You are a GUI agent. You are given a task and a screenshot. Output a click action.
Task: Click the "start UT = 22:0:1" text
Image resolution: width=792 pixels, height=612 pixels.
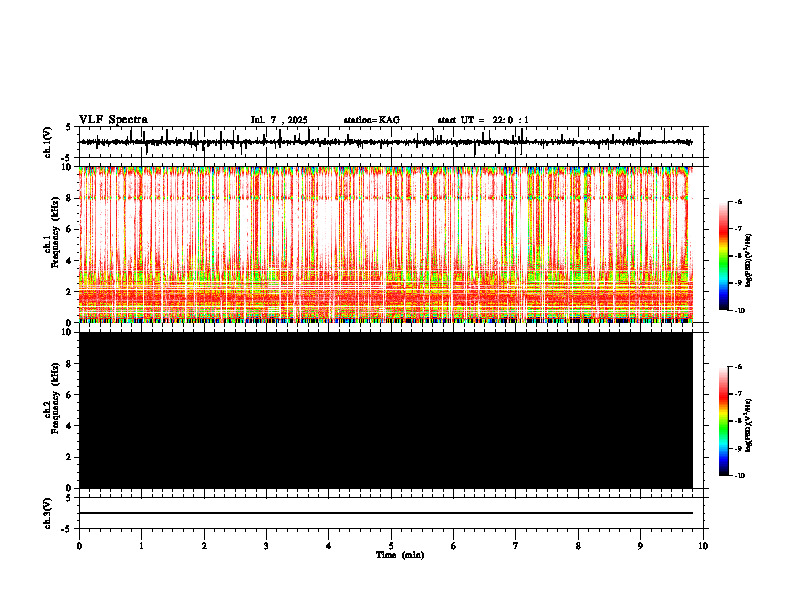[x=483, y=120]
